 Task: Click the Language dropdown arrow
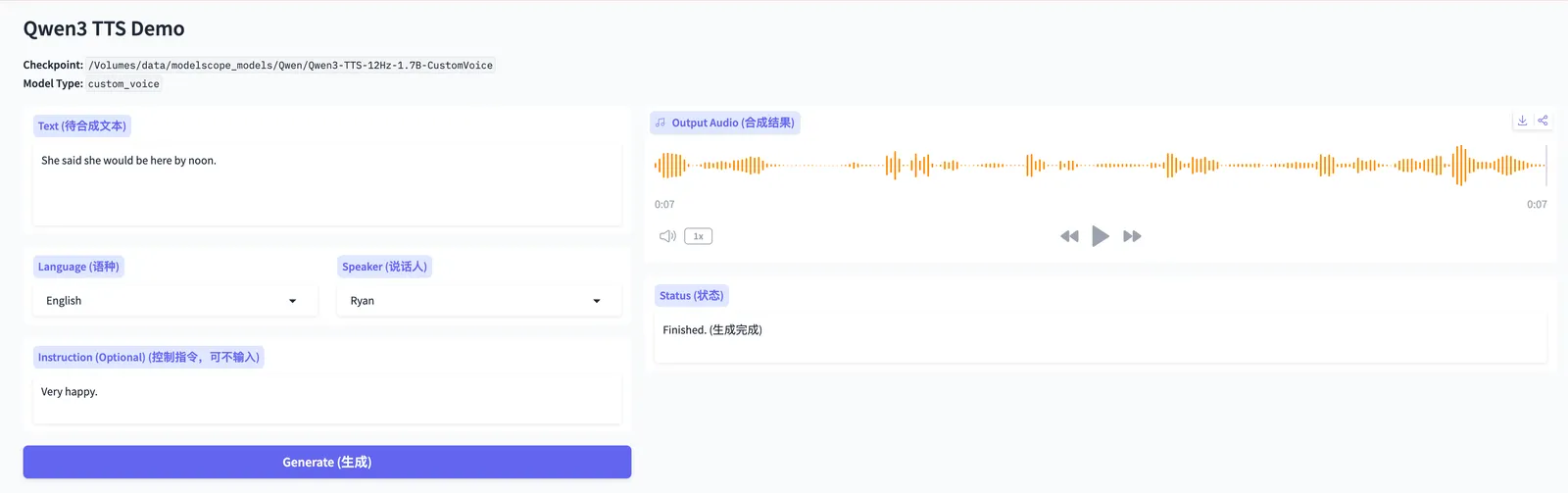click(x=292, y=301)
